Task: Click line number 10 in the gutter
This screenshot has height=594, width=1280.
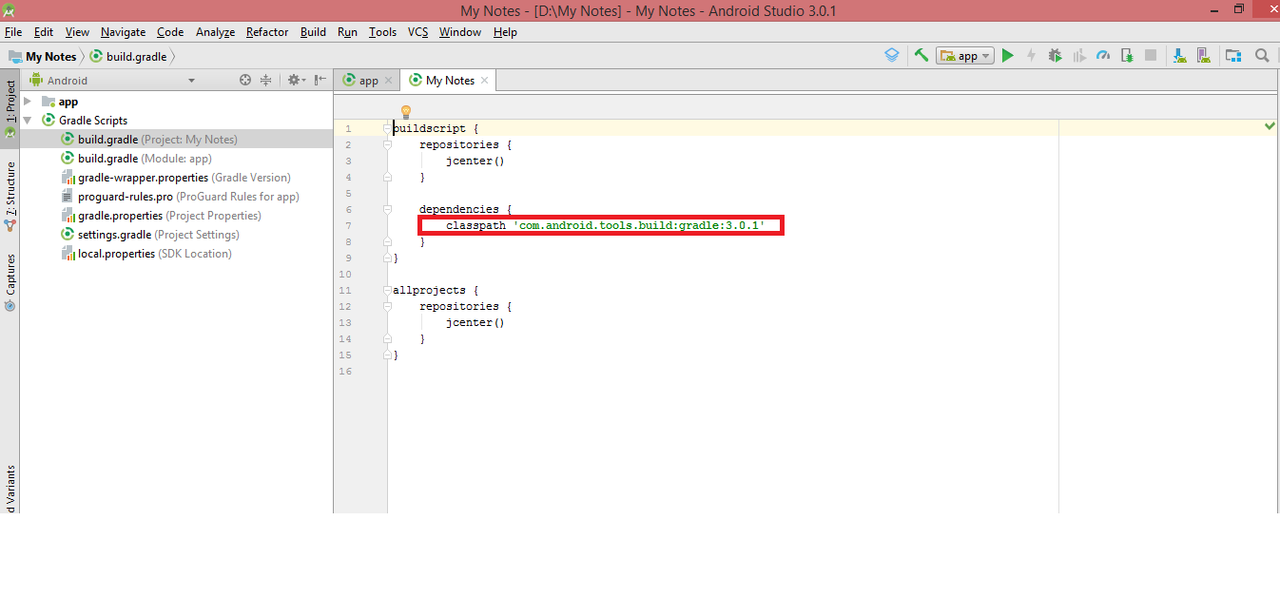Action: [x=345, y=274]
